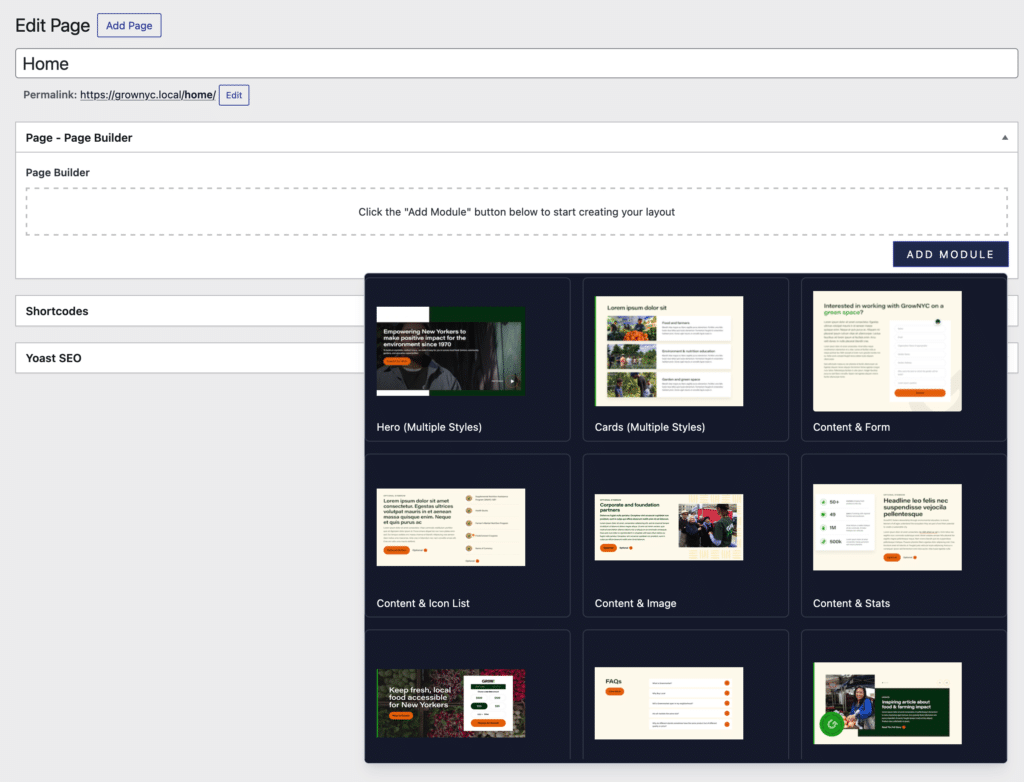
Task: Pick the inspiring article module thumbnail
Action: pyautogui.click(x=887, y=703)
